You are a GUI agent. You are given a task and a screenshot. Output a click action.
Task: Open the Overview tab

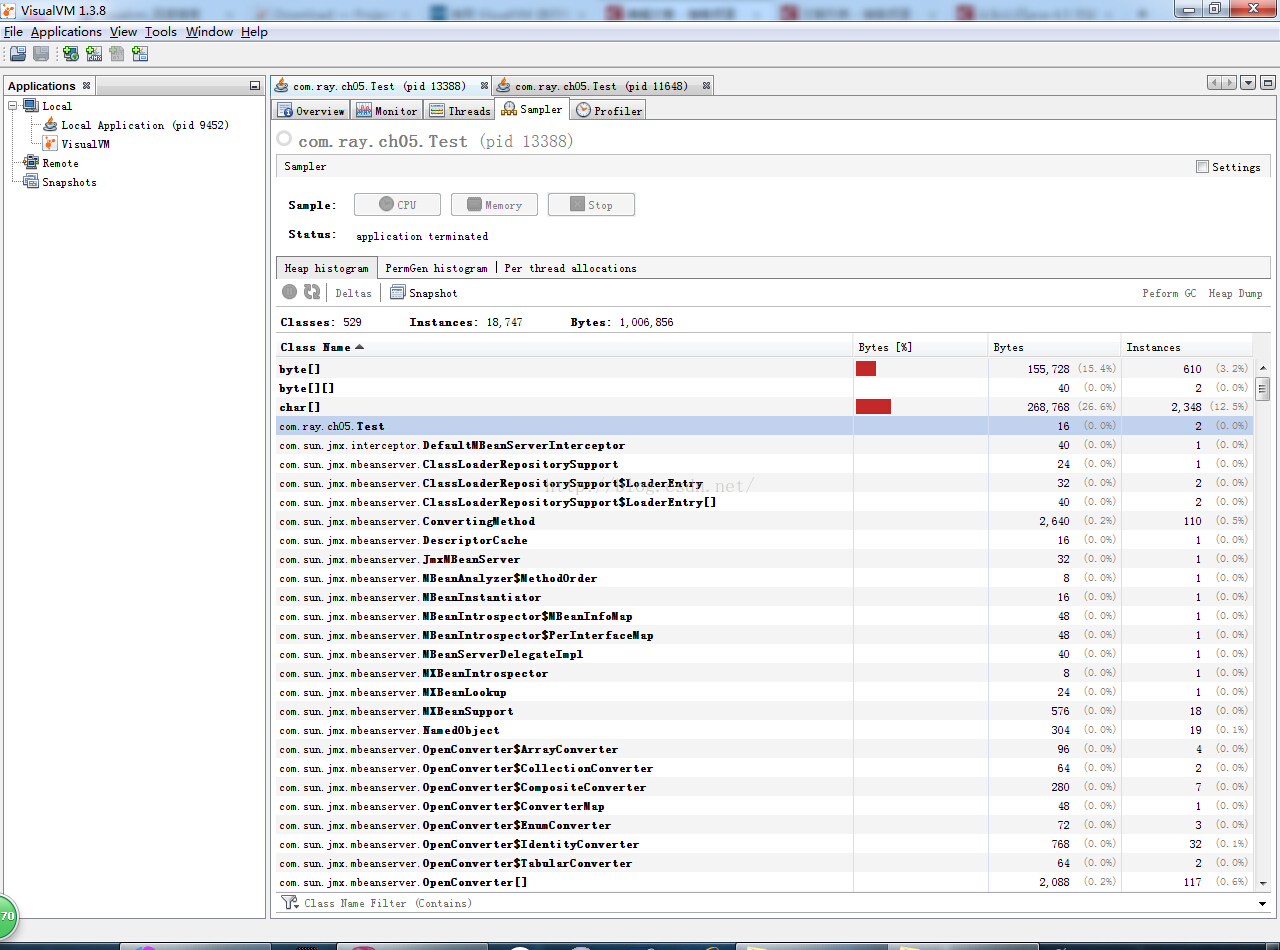[312, 111]
